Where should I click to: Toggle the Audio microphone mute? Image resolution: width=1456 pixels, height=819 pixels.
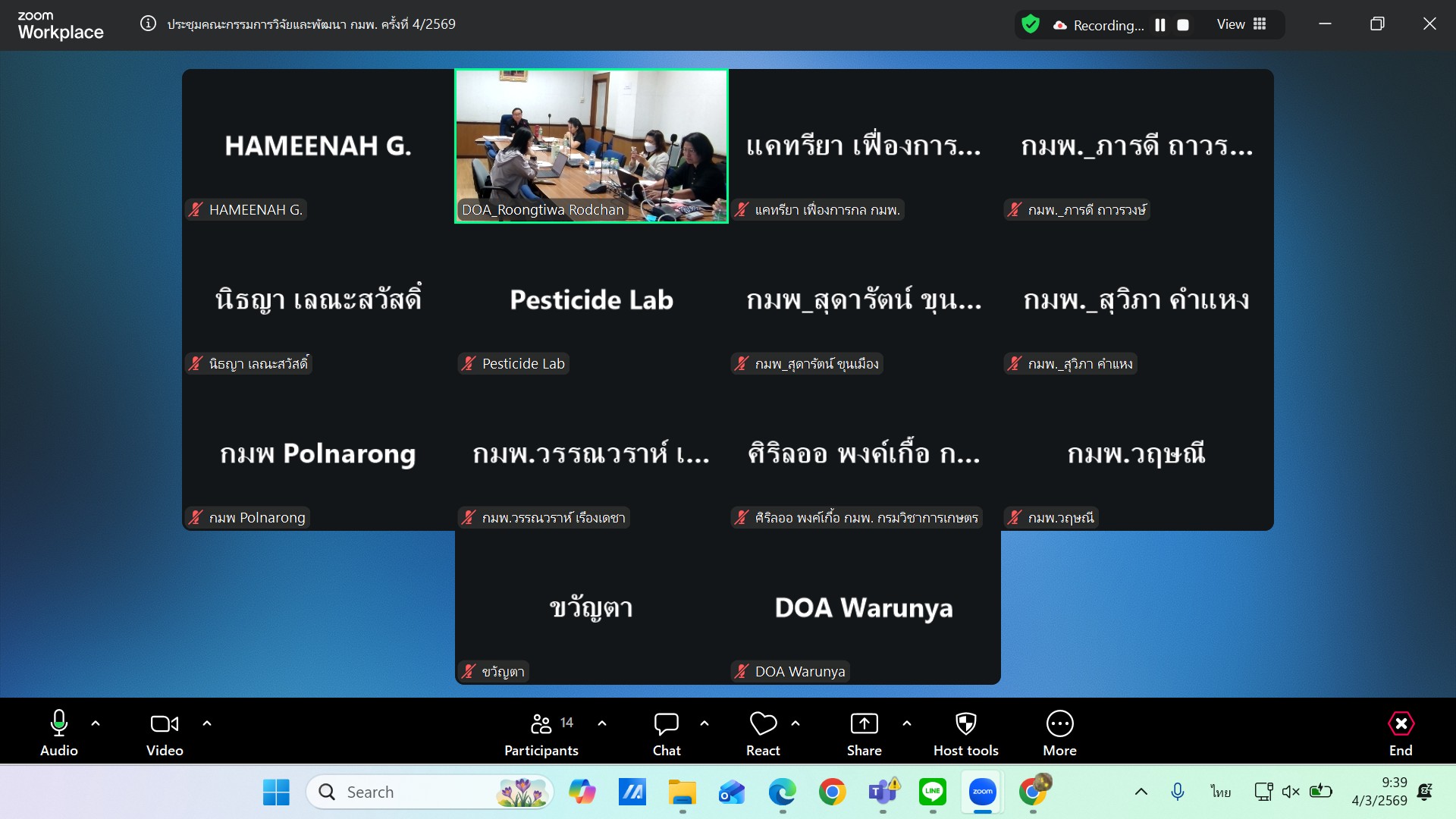click(58, 725)
